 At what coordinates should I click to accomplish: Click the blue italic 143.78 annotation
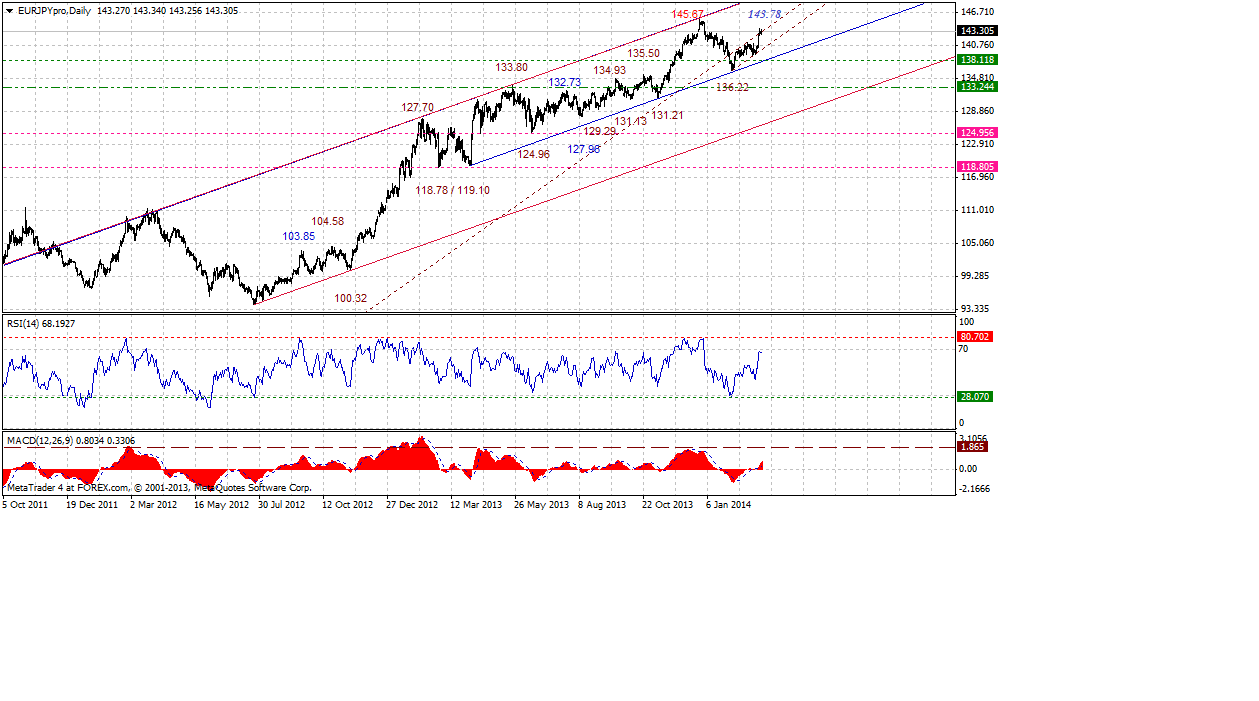[x=765, y=14]
